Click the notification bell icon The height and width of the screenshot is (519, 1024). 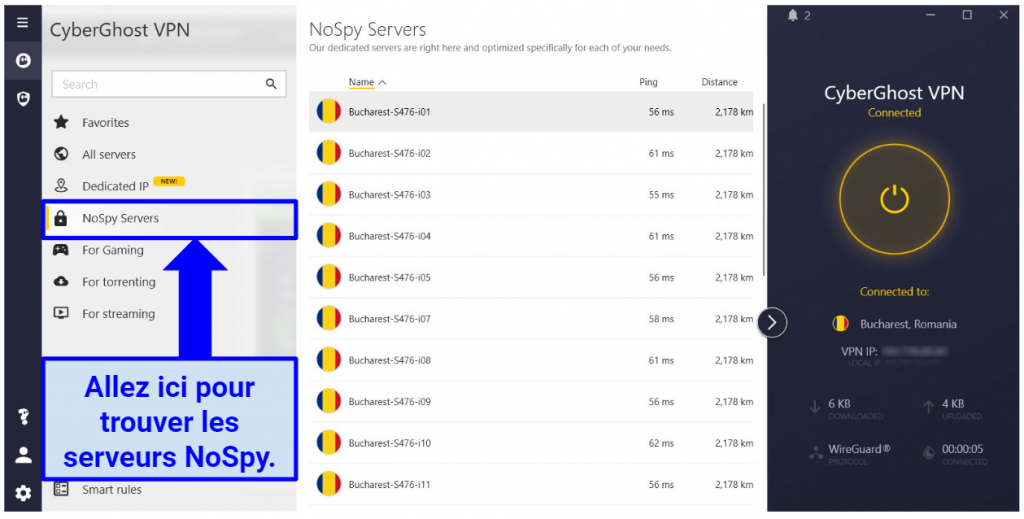tap(793, 16)
